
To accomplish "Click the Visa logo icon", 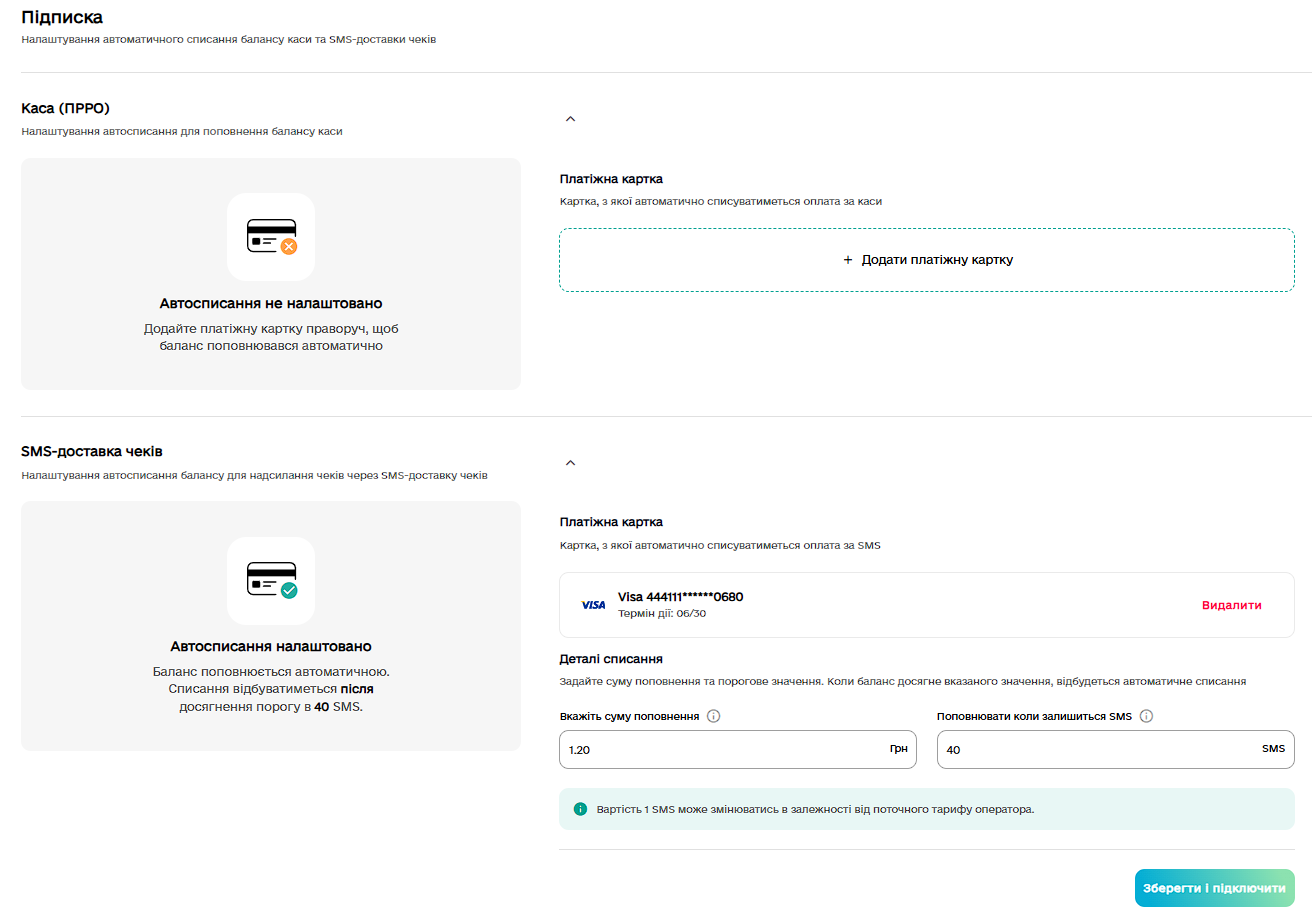I will point(593,605).
